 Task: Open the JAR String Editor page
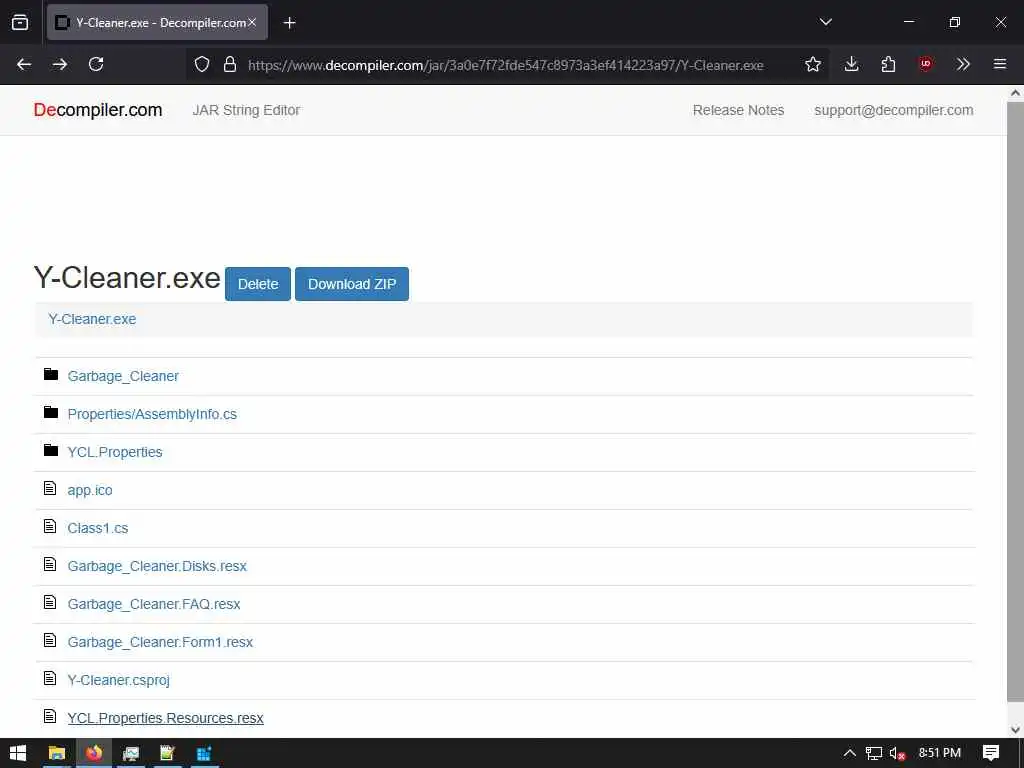tap(246, 110)
